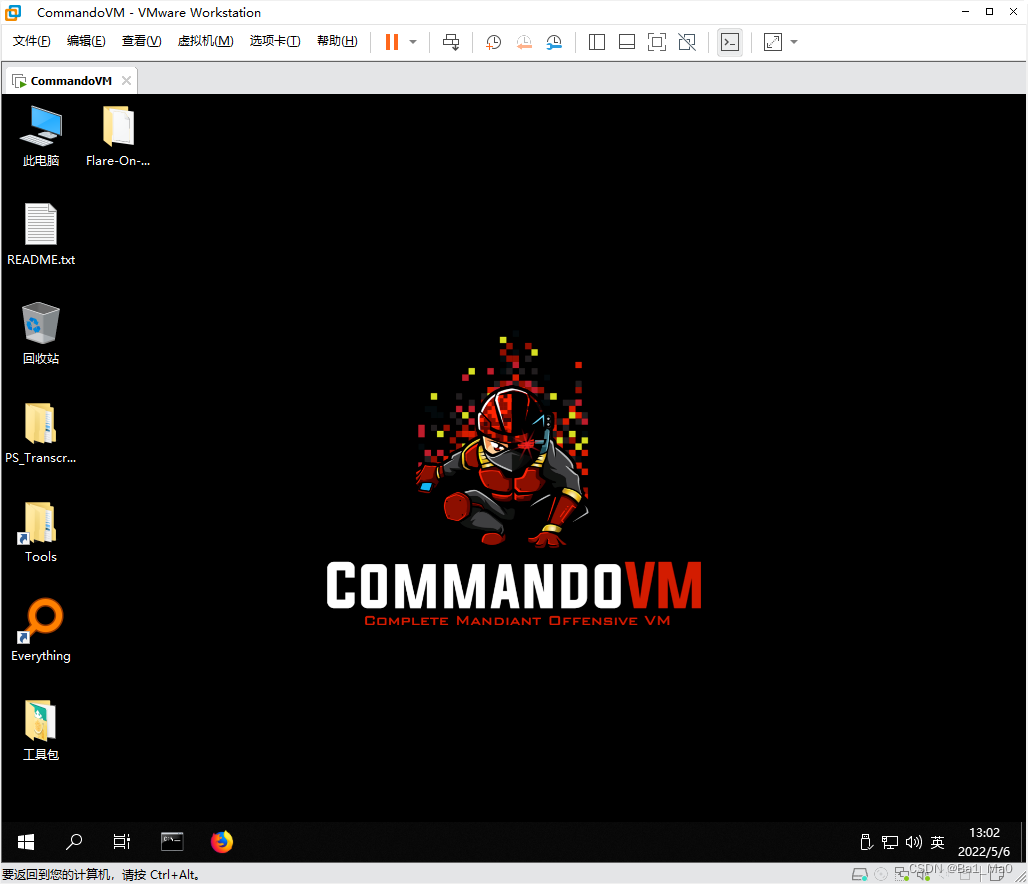Screen dimensions: 1028x884
Task: Open the volume tray icon
Action: 913,842
